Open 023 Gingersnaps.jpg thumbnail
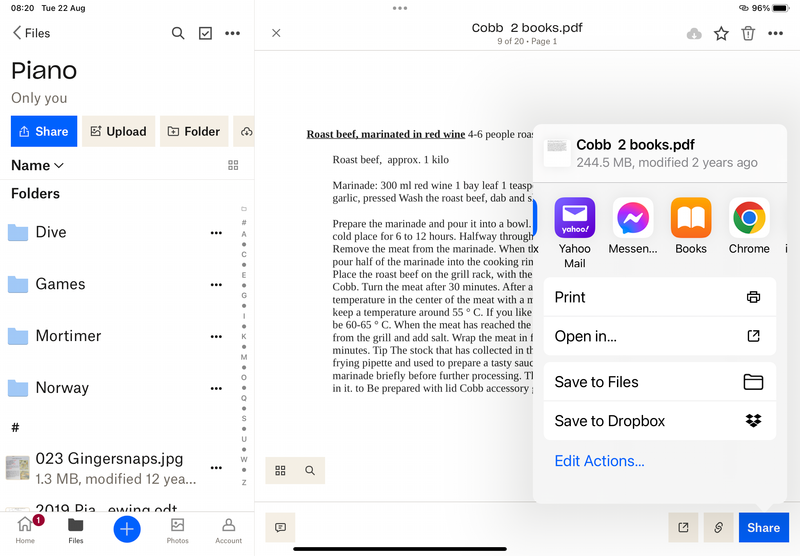The width and height of the screenshot is (800, 556). point(17,467)
